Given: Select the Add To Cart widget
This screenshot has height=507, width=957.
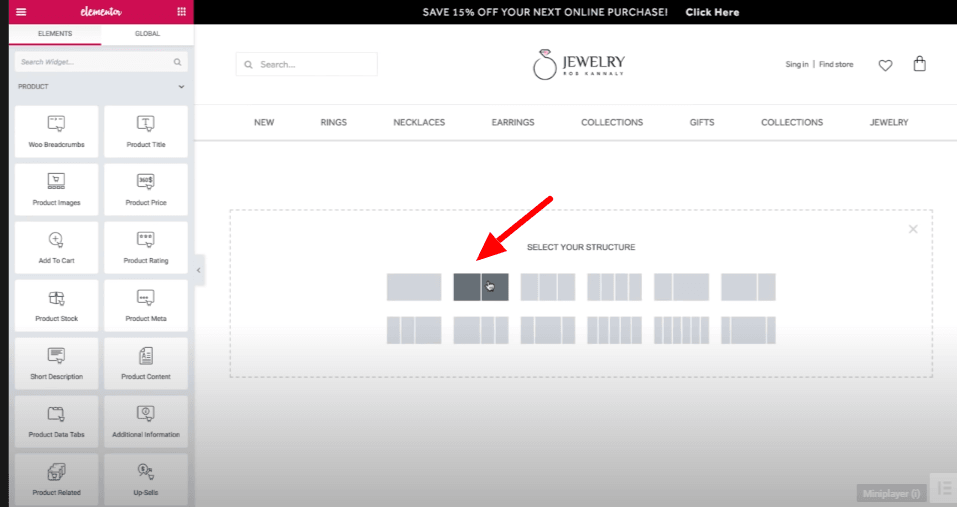Looking at the screenshot, I should (56, 247).
